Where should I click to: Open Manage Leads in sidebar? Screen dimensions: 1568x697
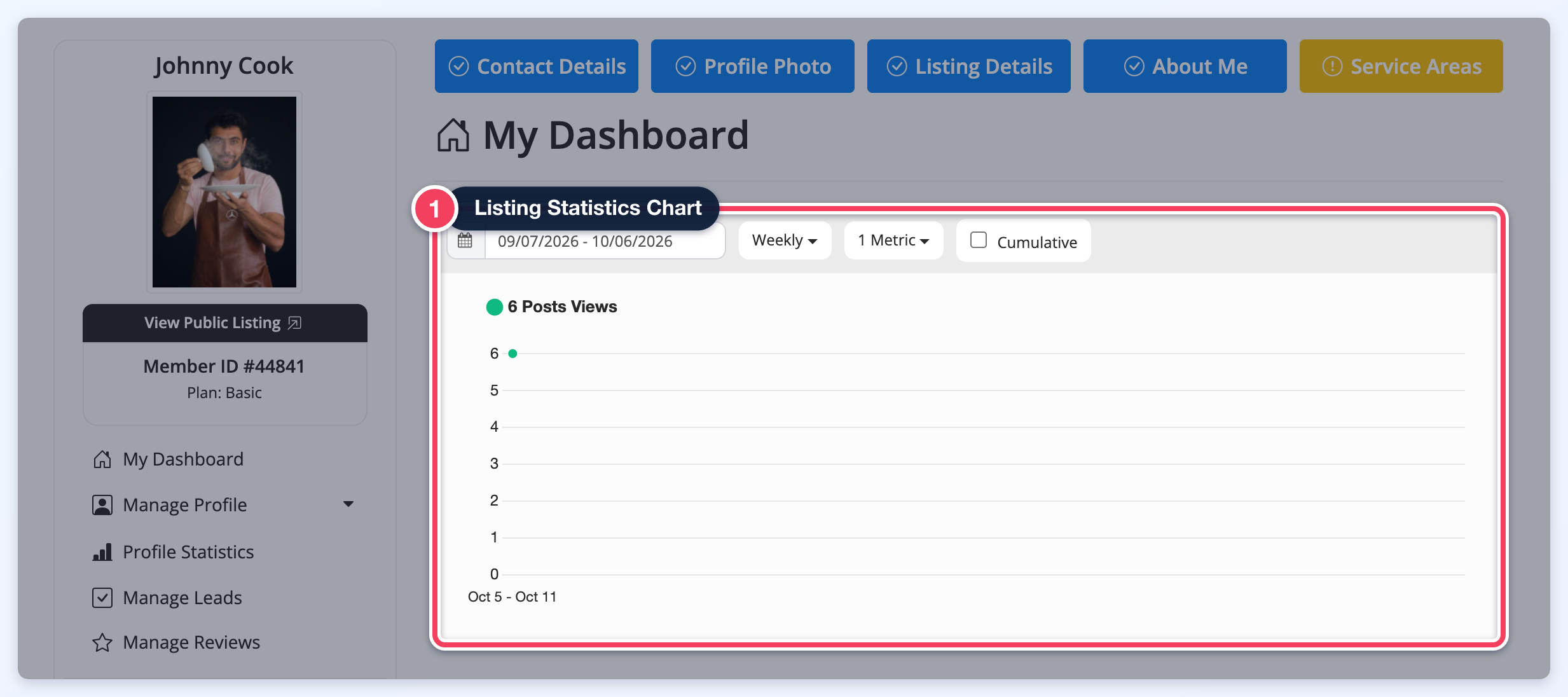pos(182,598)
